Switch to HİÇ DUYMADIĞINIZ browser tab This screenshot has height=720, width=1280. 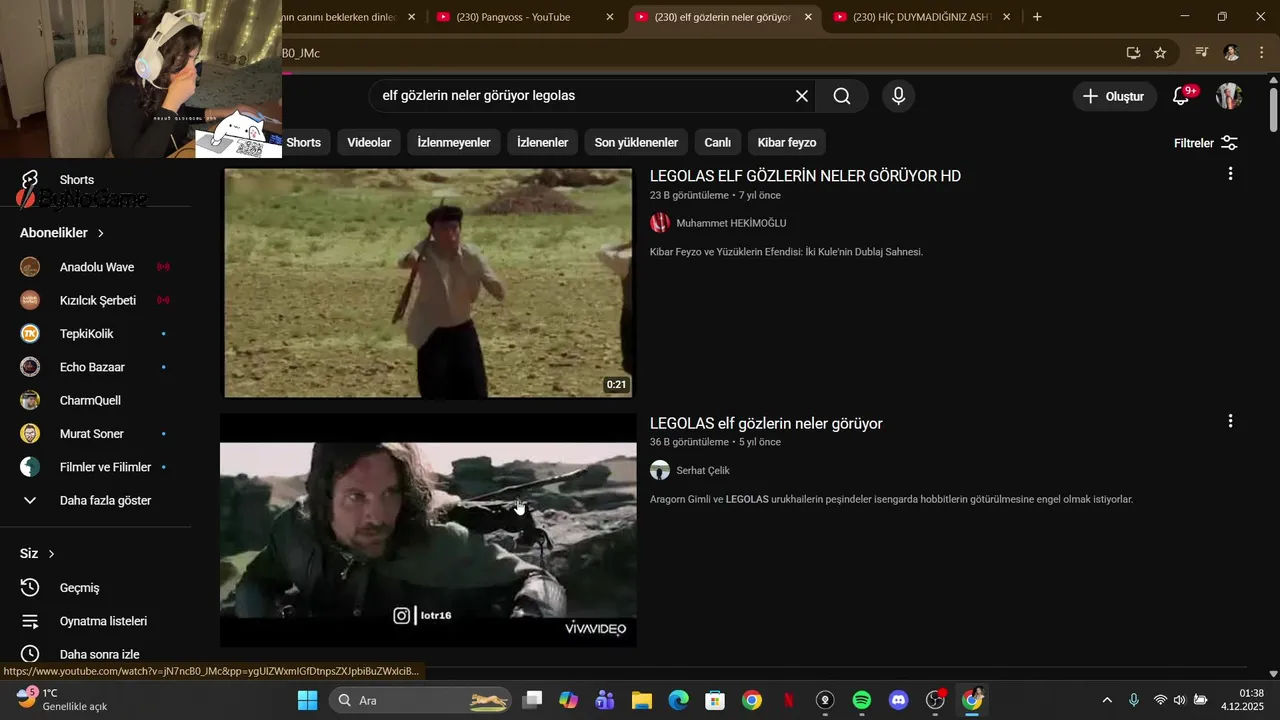coord(920,17)
